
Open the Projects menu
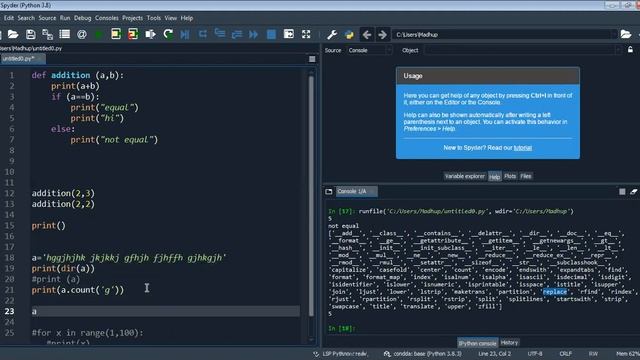(133, 18)
